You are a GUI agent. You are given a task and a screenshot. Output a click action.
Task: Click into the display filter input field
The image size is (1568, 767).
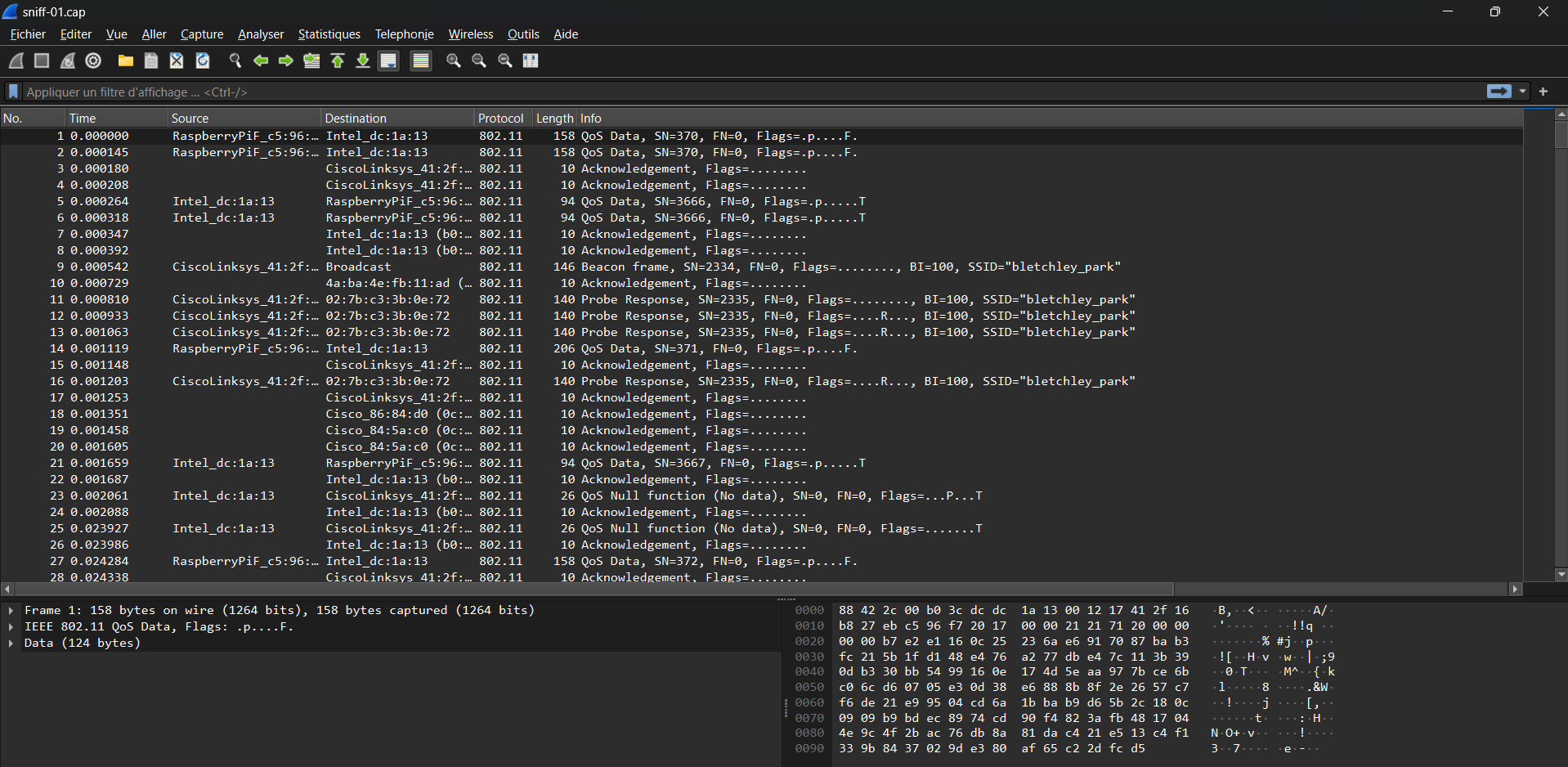pyautogui.click(x=736, y=92)
